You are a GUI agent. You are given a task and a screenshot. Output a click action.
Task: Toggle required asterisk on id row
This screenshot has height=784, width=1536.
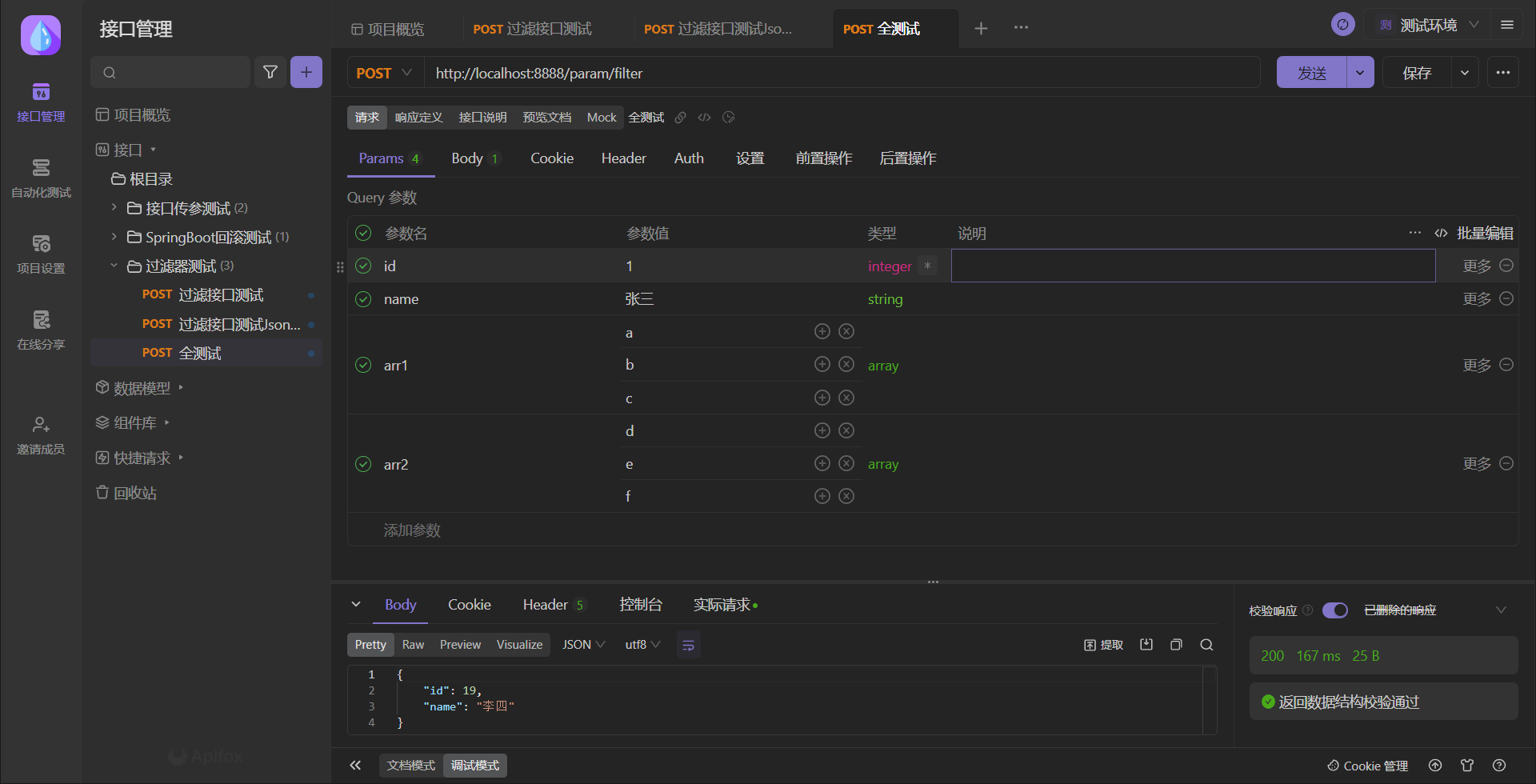(x=927, y=266)
